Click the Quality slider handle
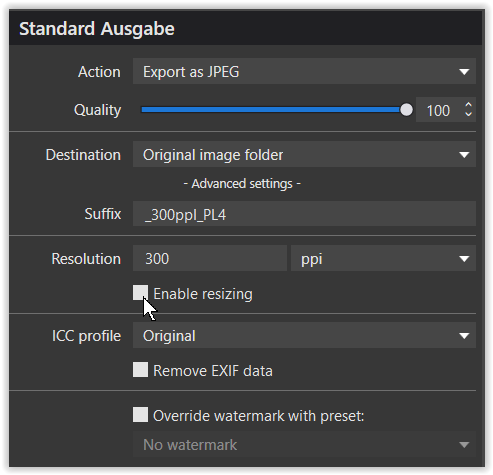 406,110
